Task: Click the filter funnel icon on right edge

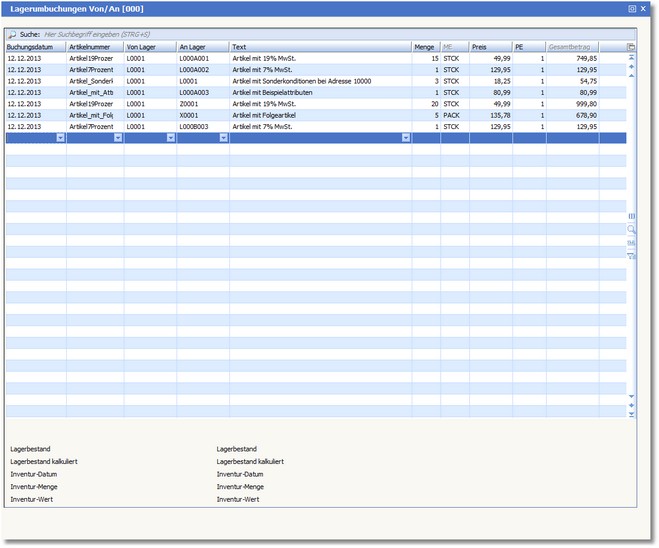Action: [631, 255]
